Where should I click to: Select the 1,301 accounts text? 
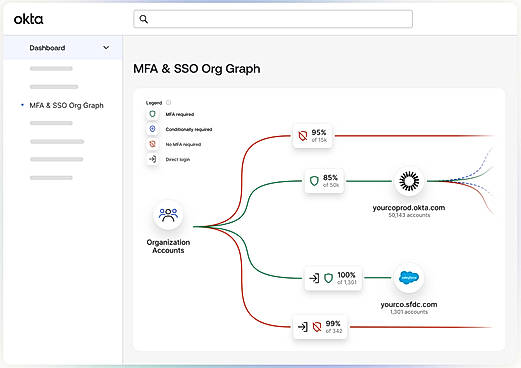pos(409,312)
